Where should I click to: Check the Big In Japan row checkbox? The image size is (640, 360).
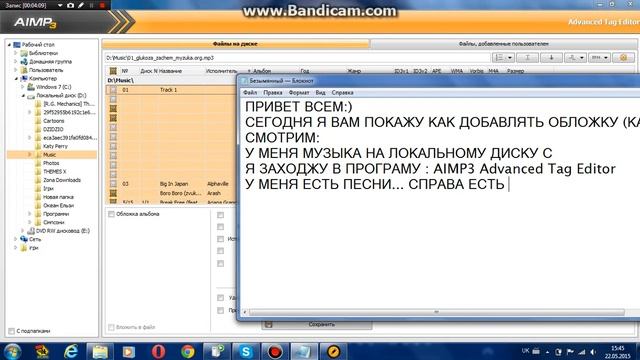coord(113,184)
